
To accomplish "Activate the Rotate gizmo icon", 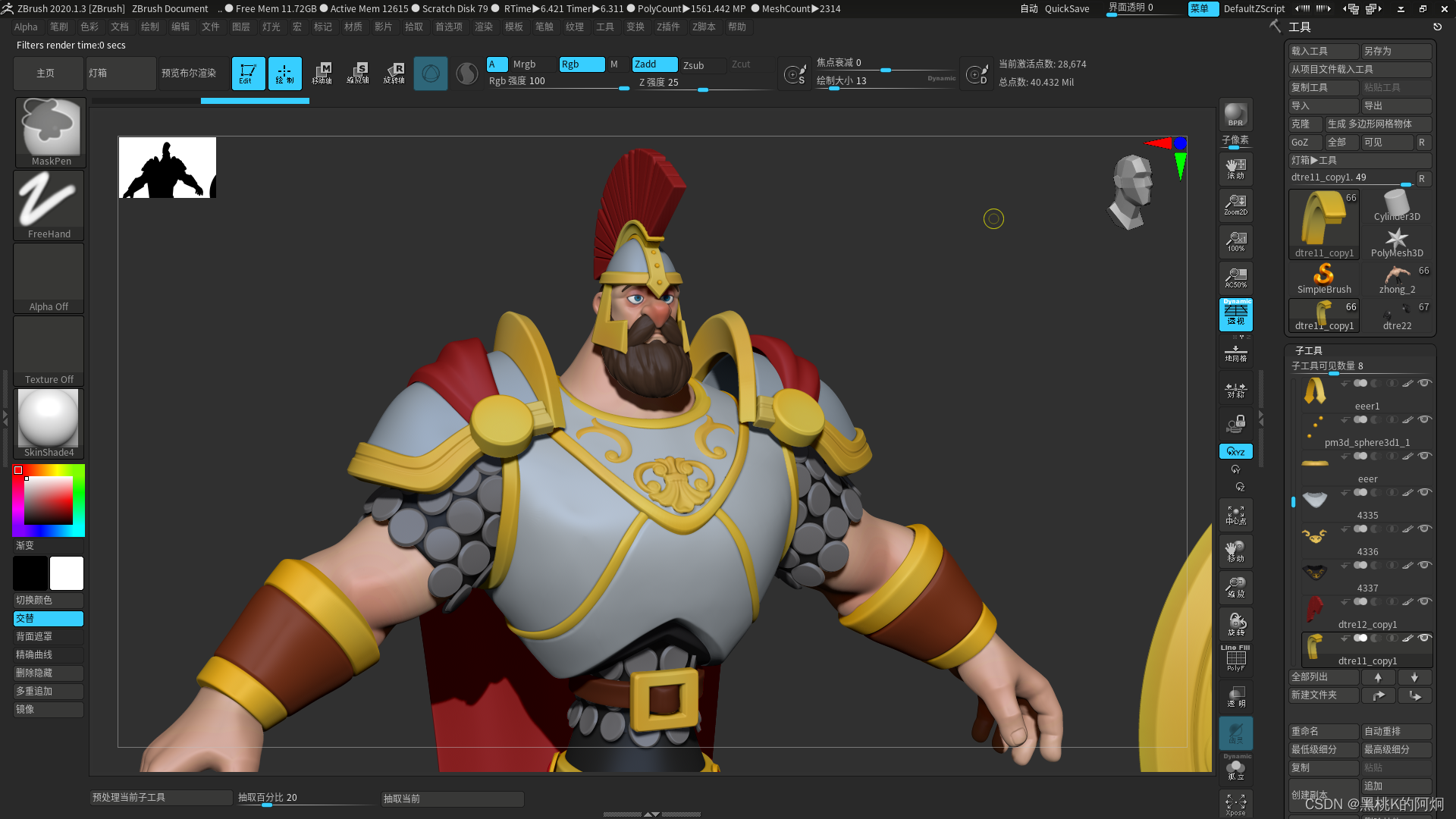I will (394, 74).
